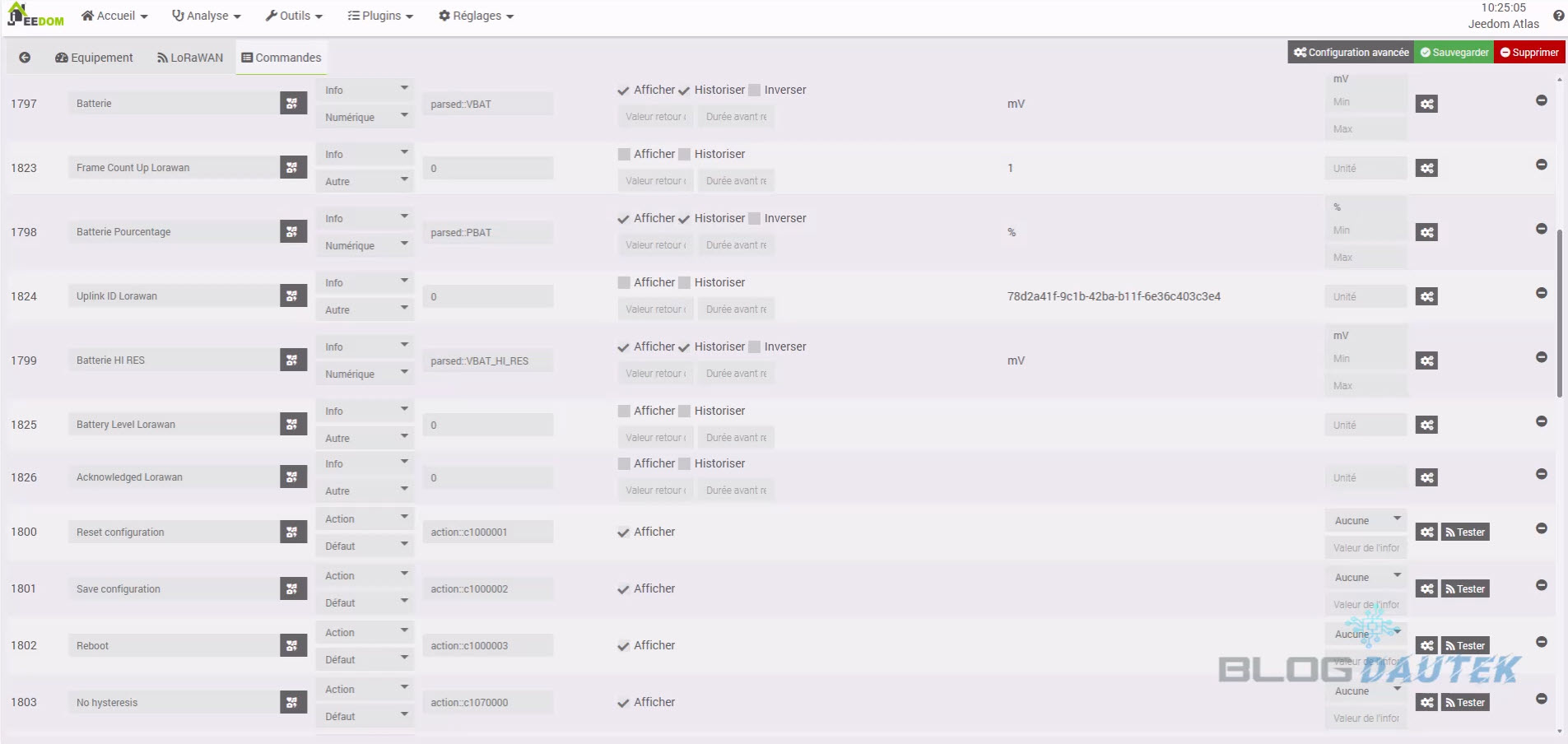Image resolution: width=1568 pixels, height=744 pixels.
Task: Expand Aucune dropdown for Save configuration
Action: click(x=1366, y=578)
